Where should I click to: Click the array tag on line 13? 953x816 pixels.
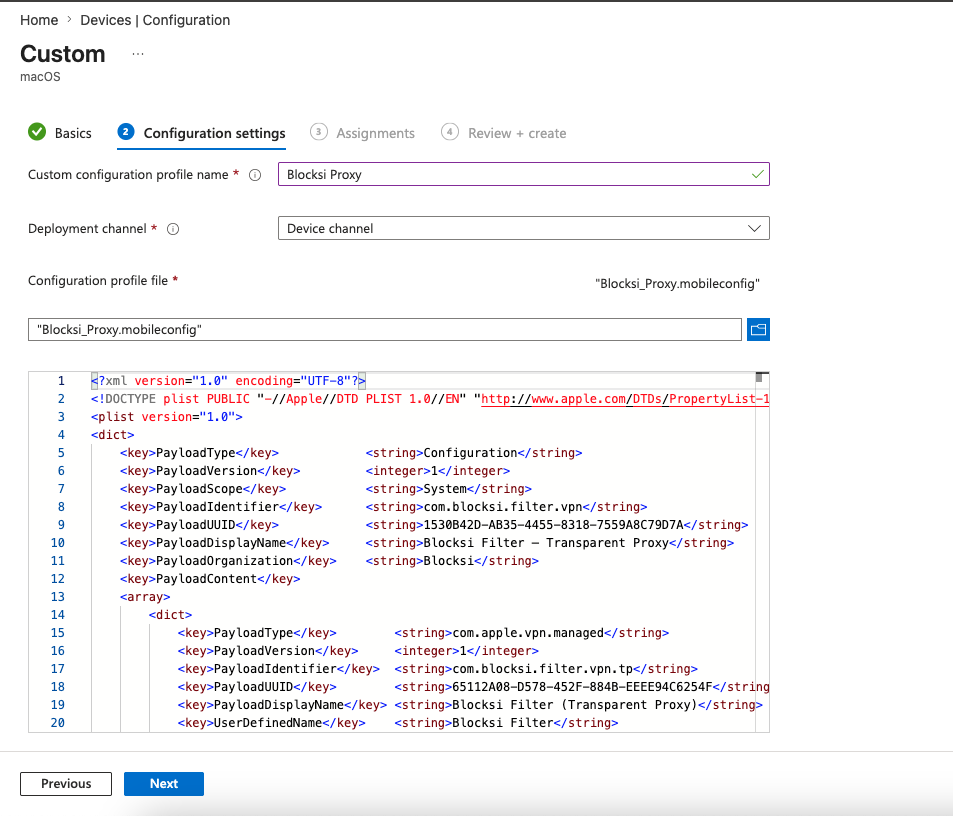(x=145, y=597)
